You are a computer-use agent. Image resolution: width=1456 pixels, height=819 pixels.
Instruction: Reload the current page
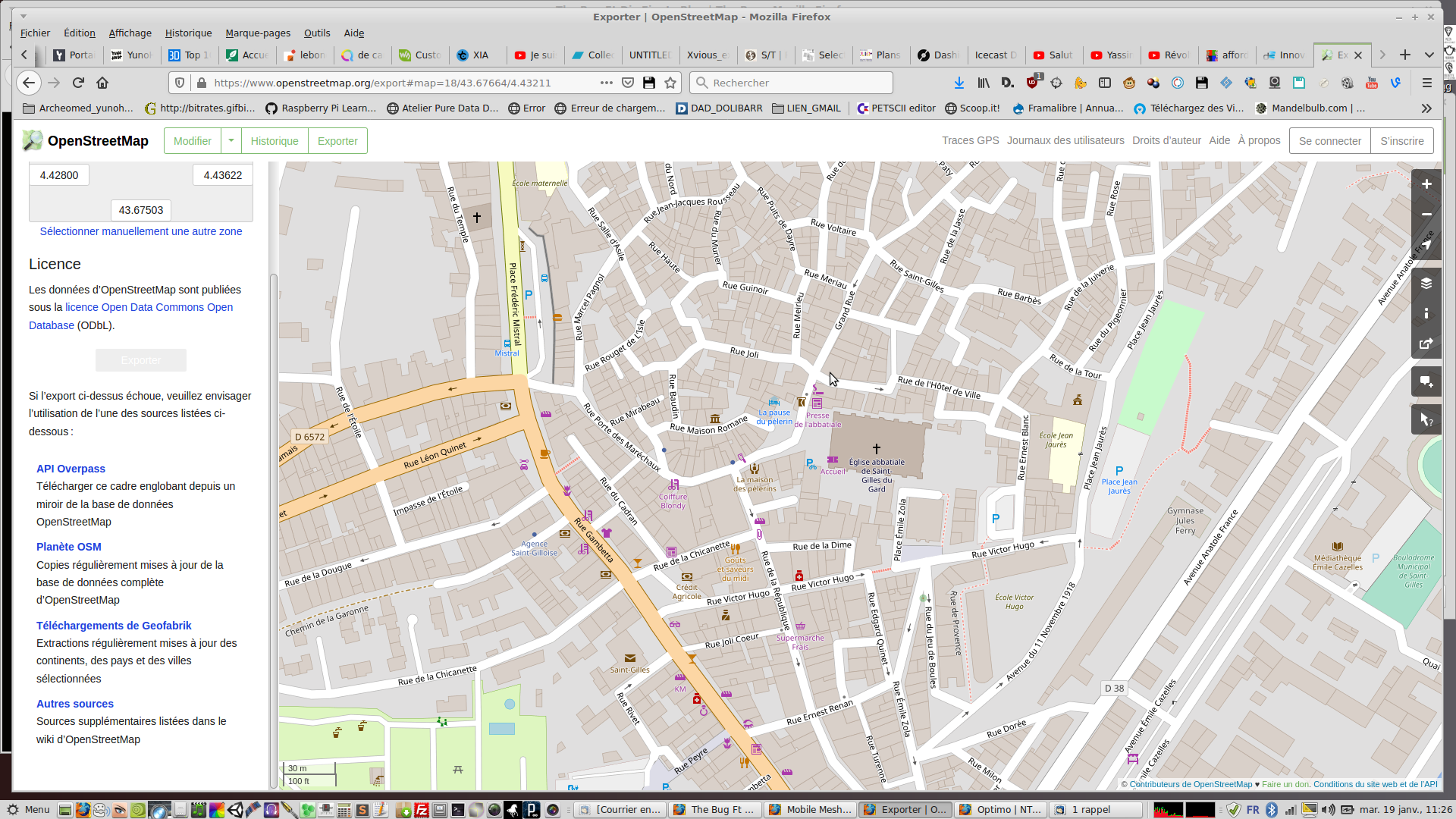point(78,83)
